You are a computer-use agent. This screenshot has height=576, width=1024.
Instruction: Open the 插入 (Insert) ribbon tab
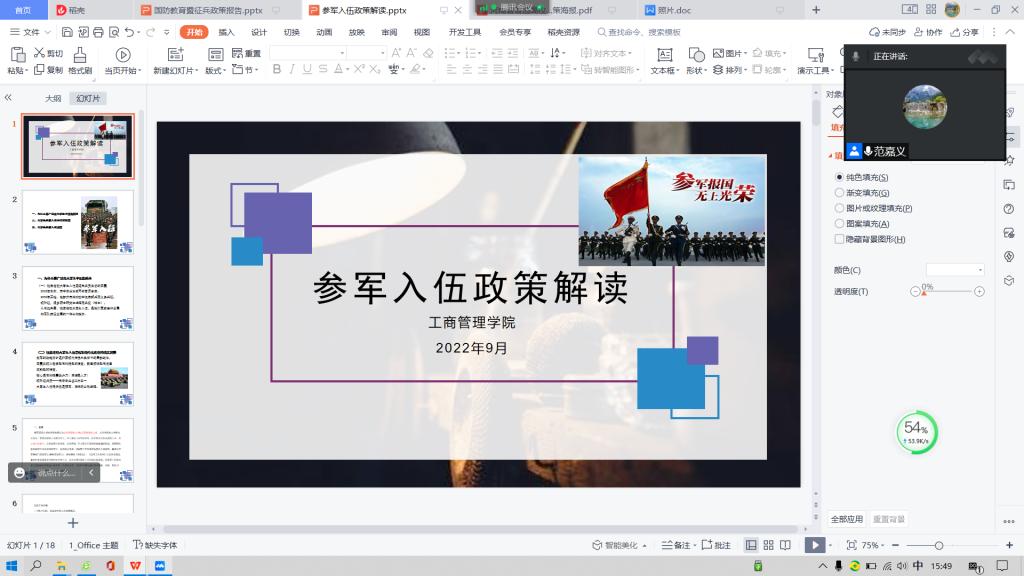point(227,32)
